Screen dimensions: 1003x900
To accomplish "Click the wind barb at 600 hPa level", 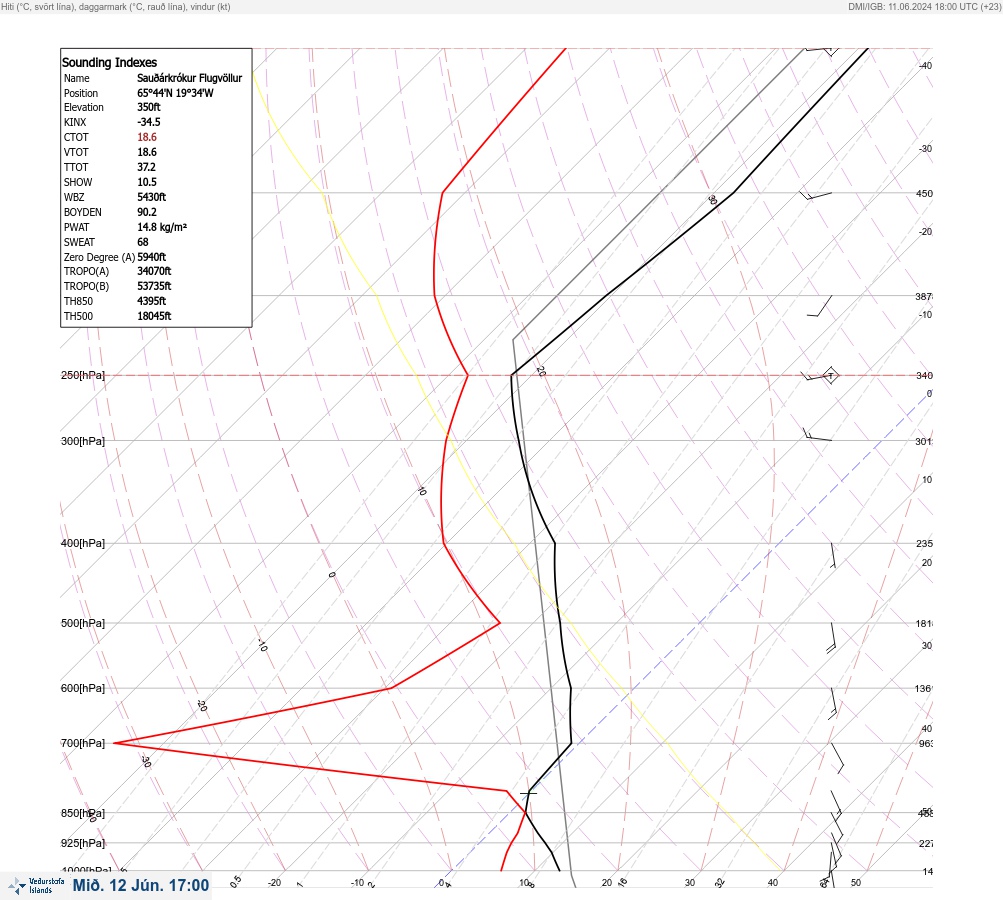I will pyautogui.click(x=833, y=704).
